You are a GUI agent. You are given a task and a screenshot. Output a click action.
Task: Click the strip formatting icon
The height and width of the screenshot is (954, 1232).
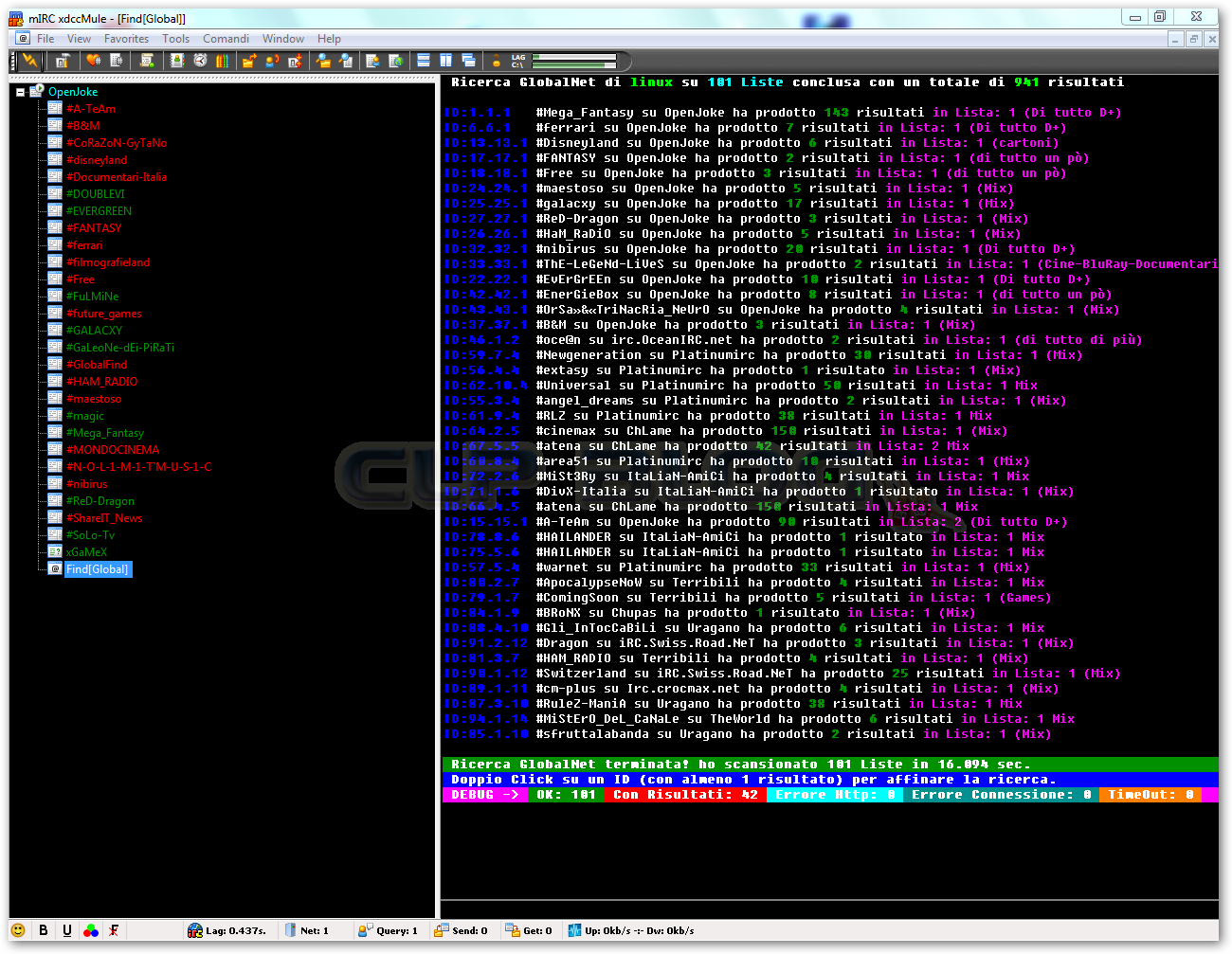(x=114, y=930)
